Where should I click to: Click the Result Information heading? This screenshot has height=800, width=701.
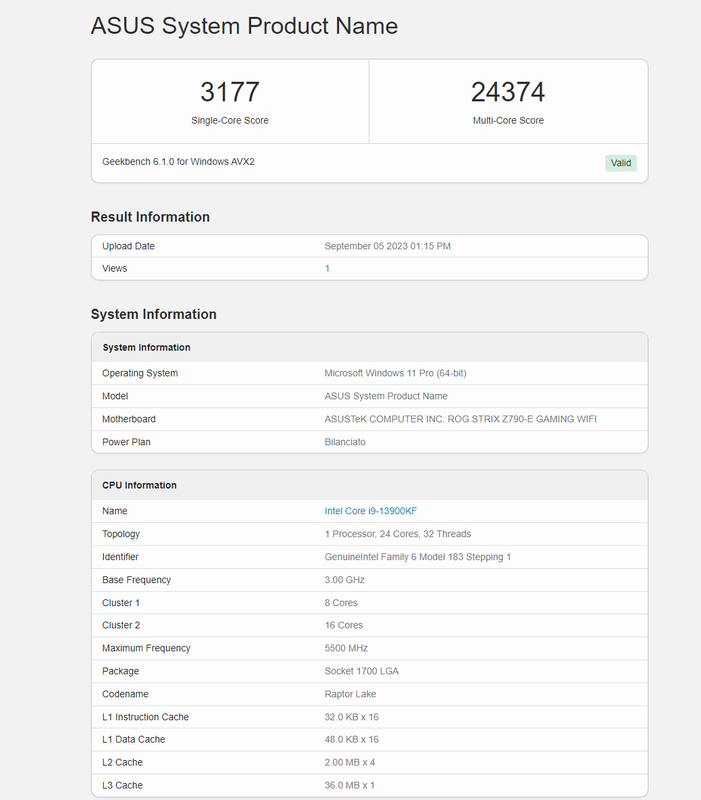(x=150, y=217)
